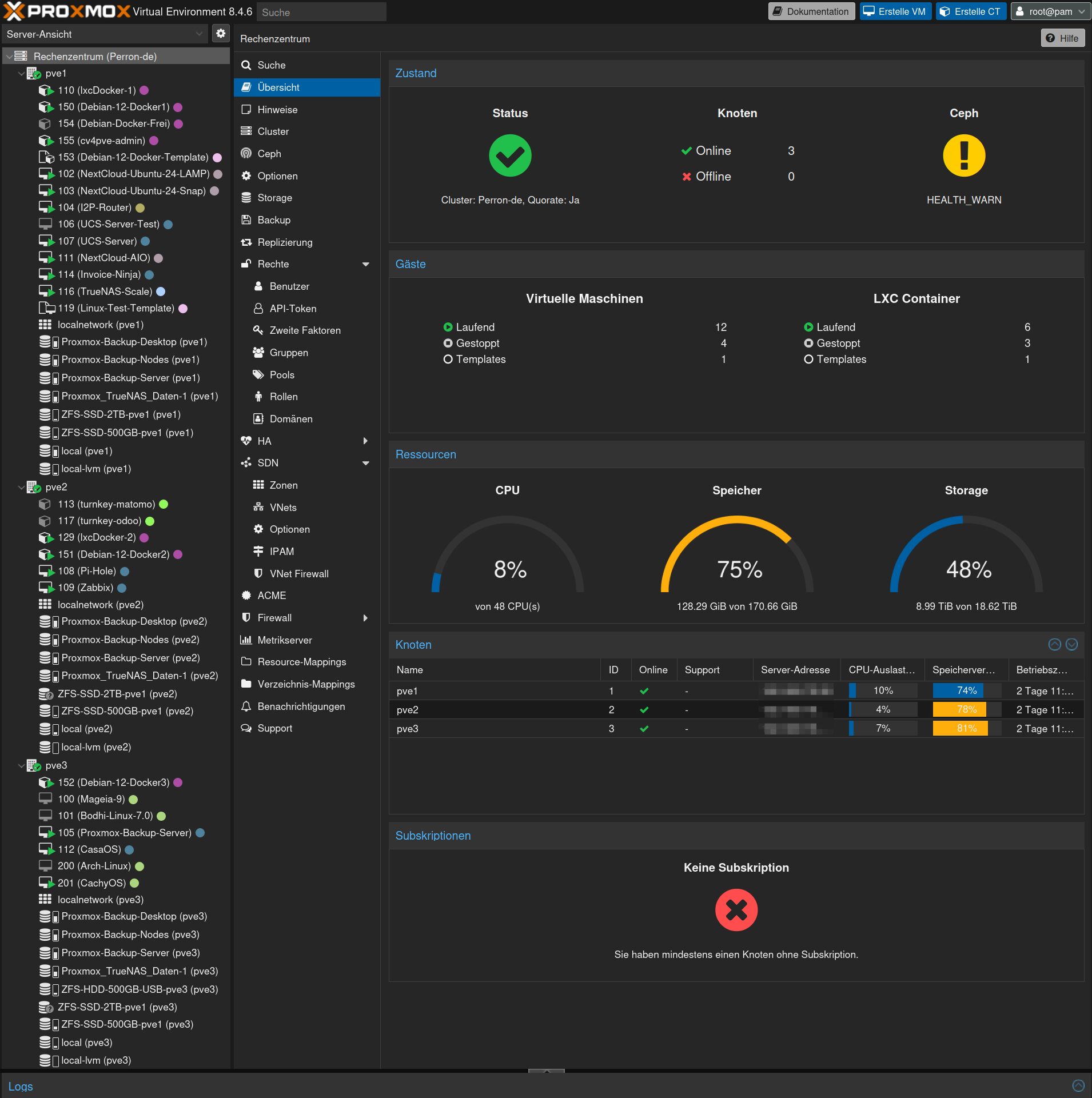Click the node icon next to pve3
The width and height of the screenshot is (1092, 1098).
34,765
